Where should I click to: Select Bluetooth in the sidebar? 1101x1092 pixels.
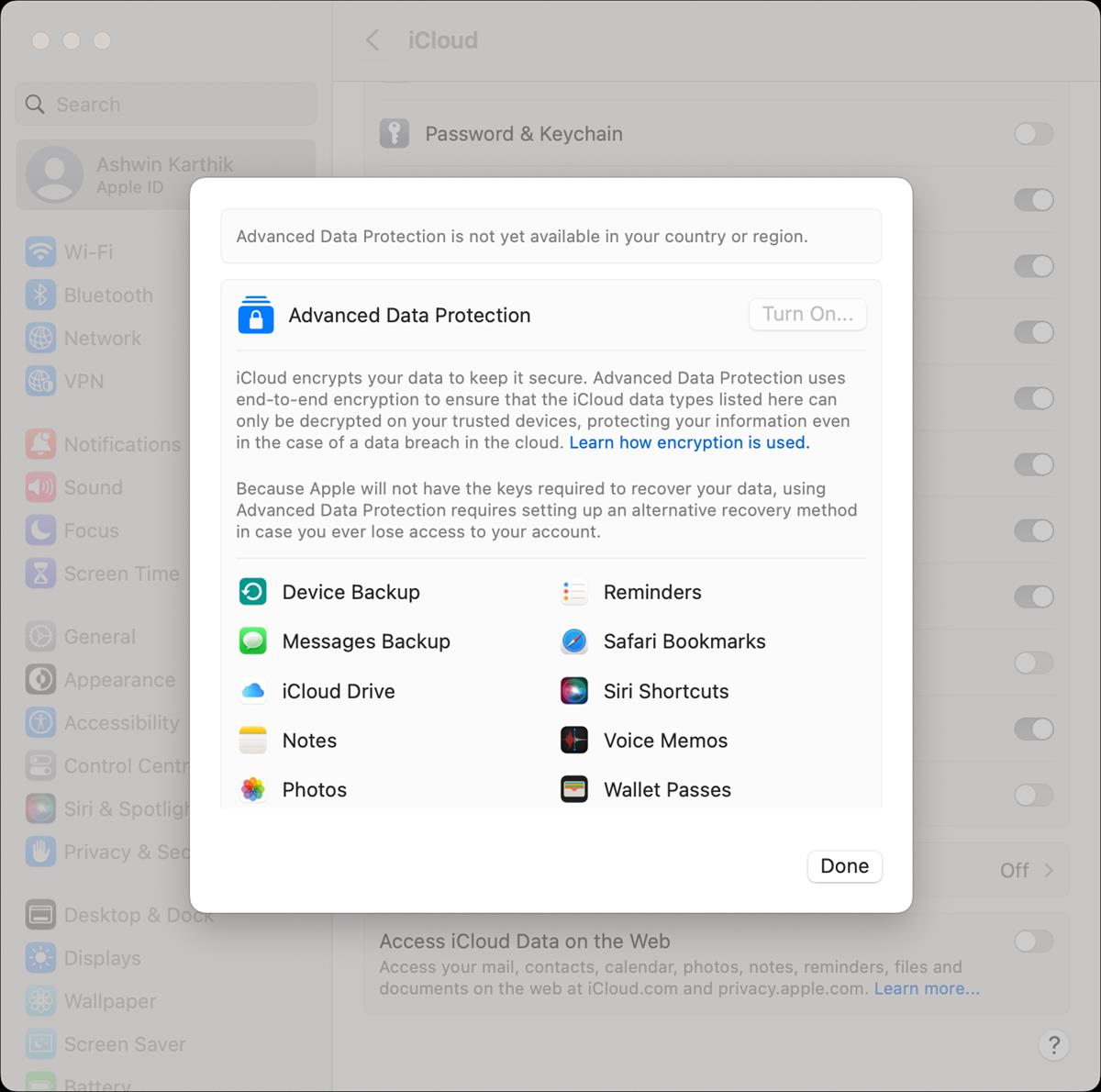(x=107, y=295)
